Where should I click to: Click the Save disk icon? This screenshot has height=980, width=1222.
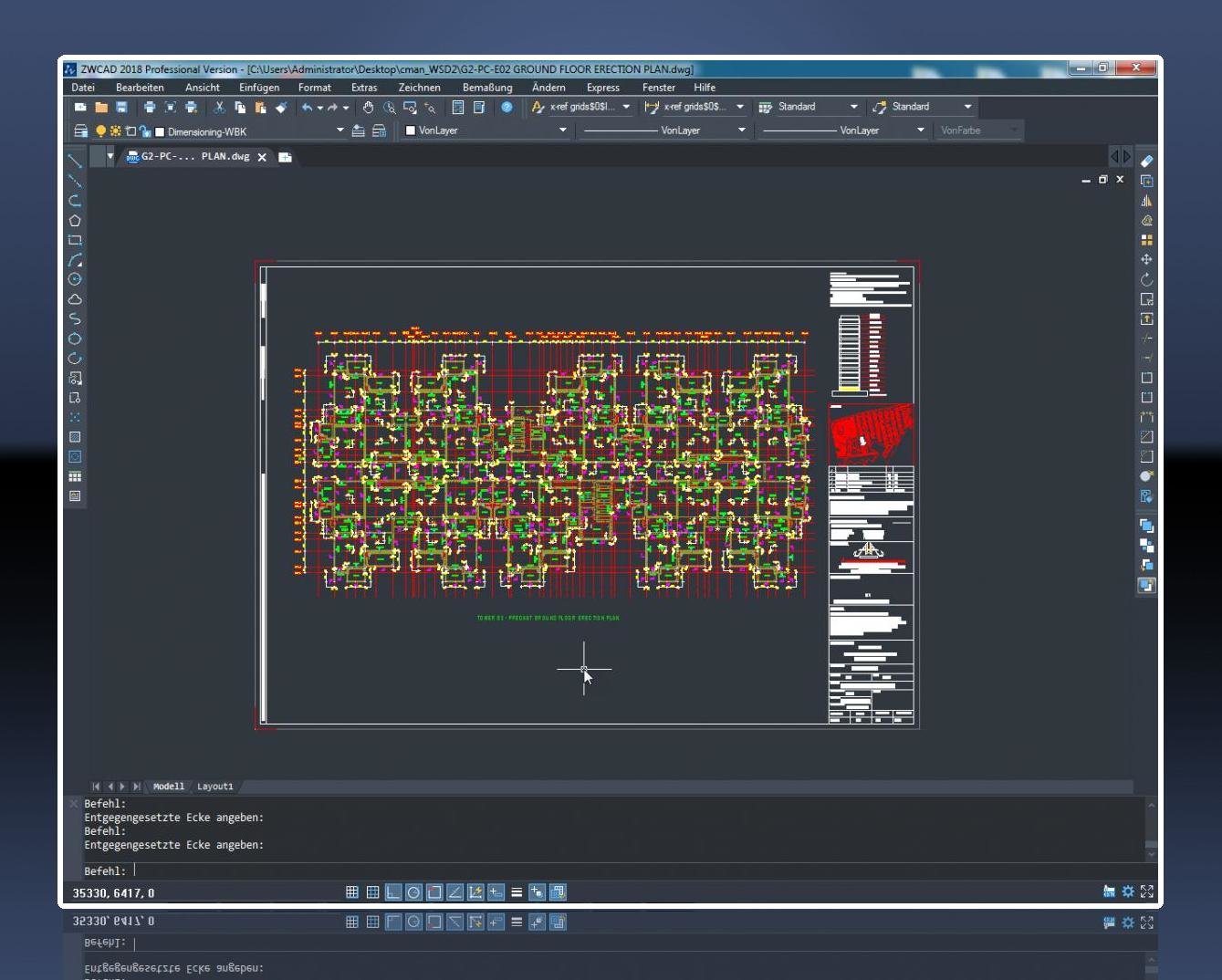click(121, 108)
